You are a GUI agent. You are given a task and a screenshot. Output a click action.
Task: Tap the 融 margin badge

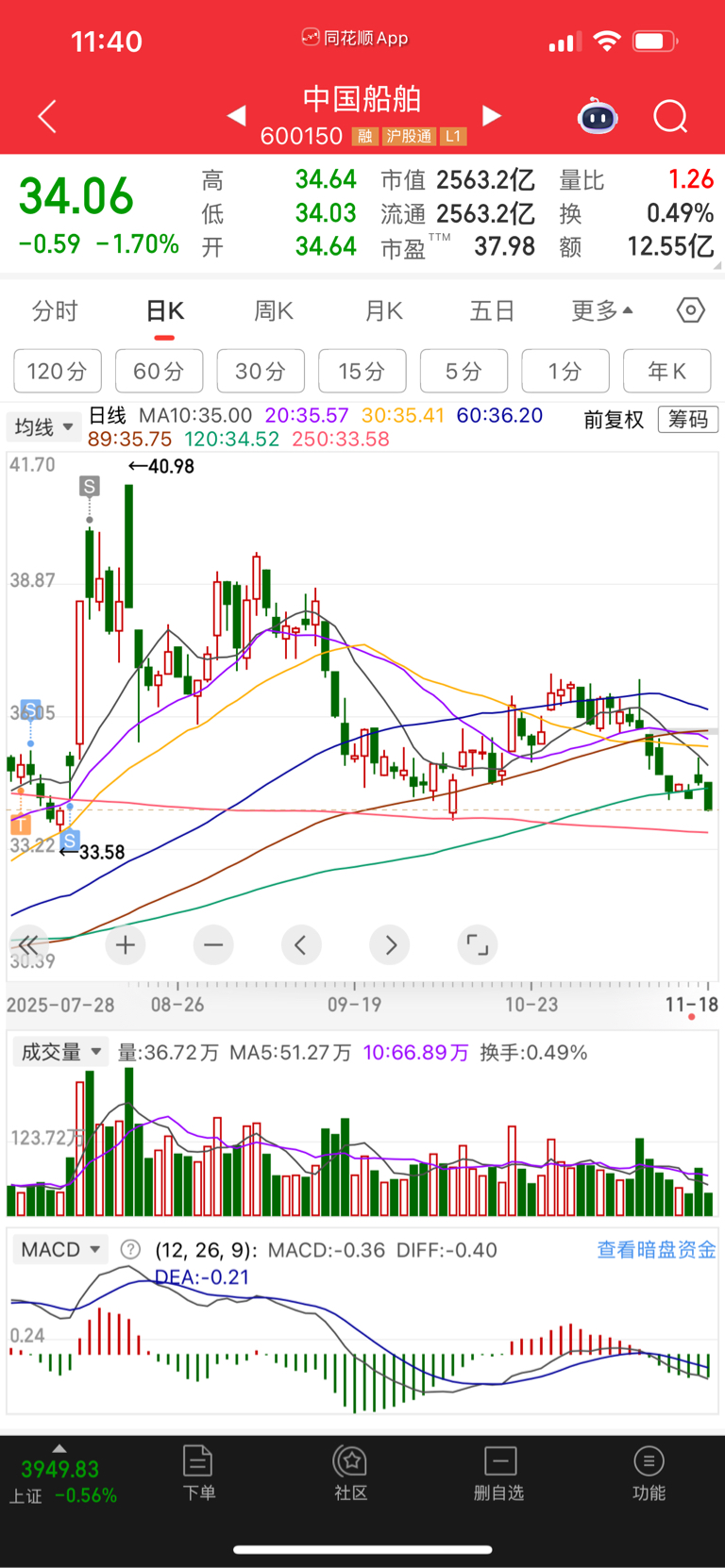[365, 137]
